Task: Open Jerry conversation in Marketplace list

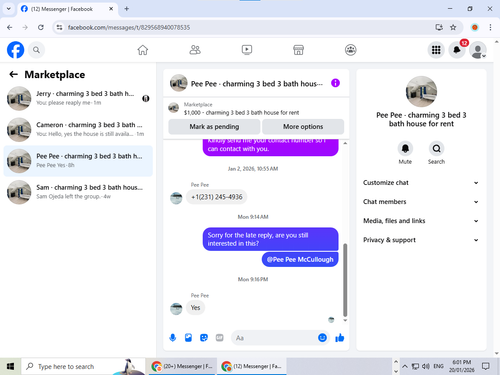Action: coord(78,98)
